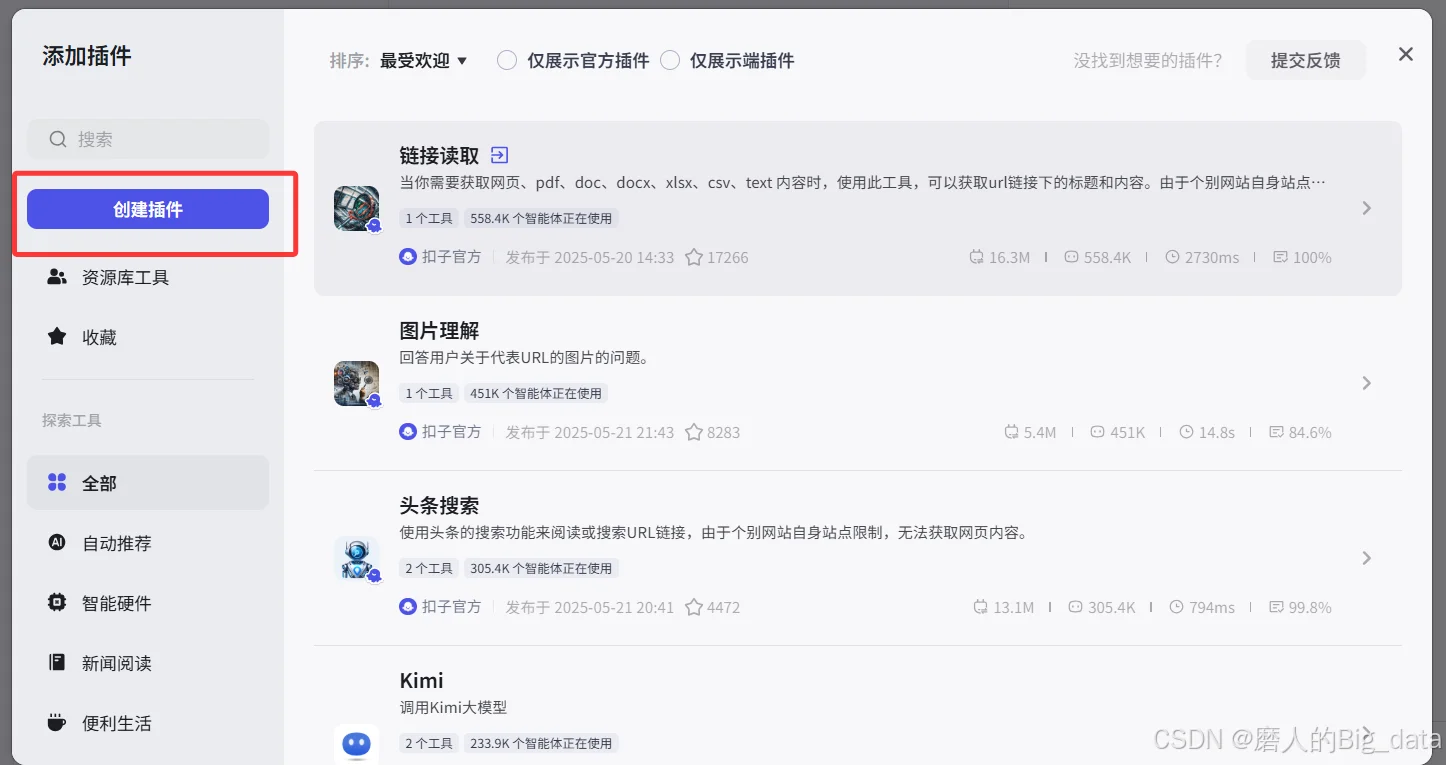The height and width of the screenshot is (765, 1446).
Task: Click the success-rate icon beside 99.8%
Action: [1276, 607]
